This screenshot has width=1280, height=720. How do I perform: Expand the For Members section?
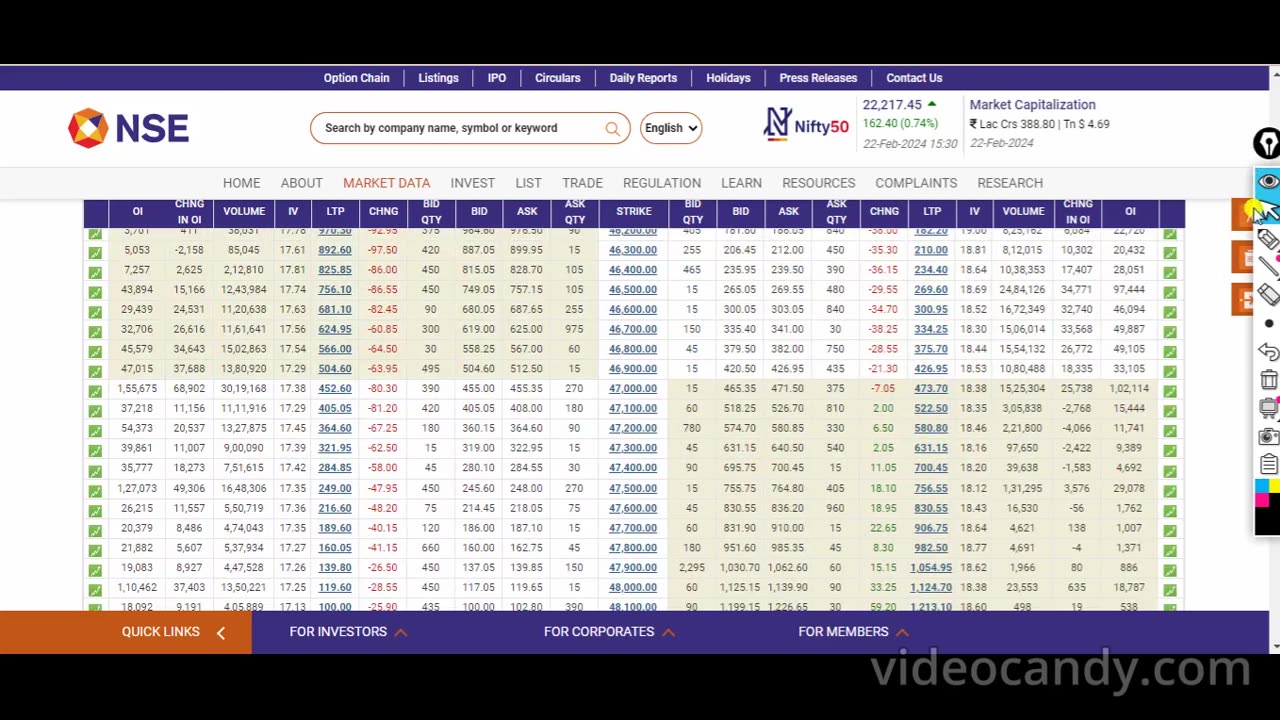coord(853,632)
